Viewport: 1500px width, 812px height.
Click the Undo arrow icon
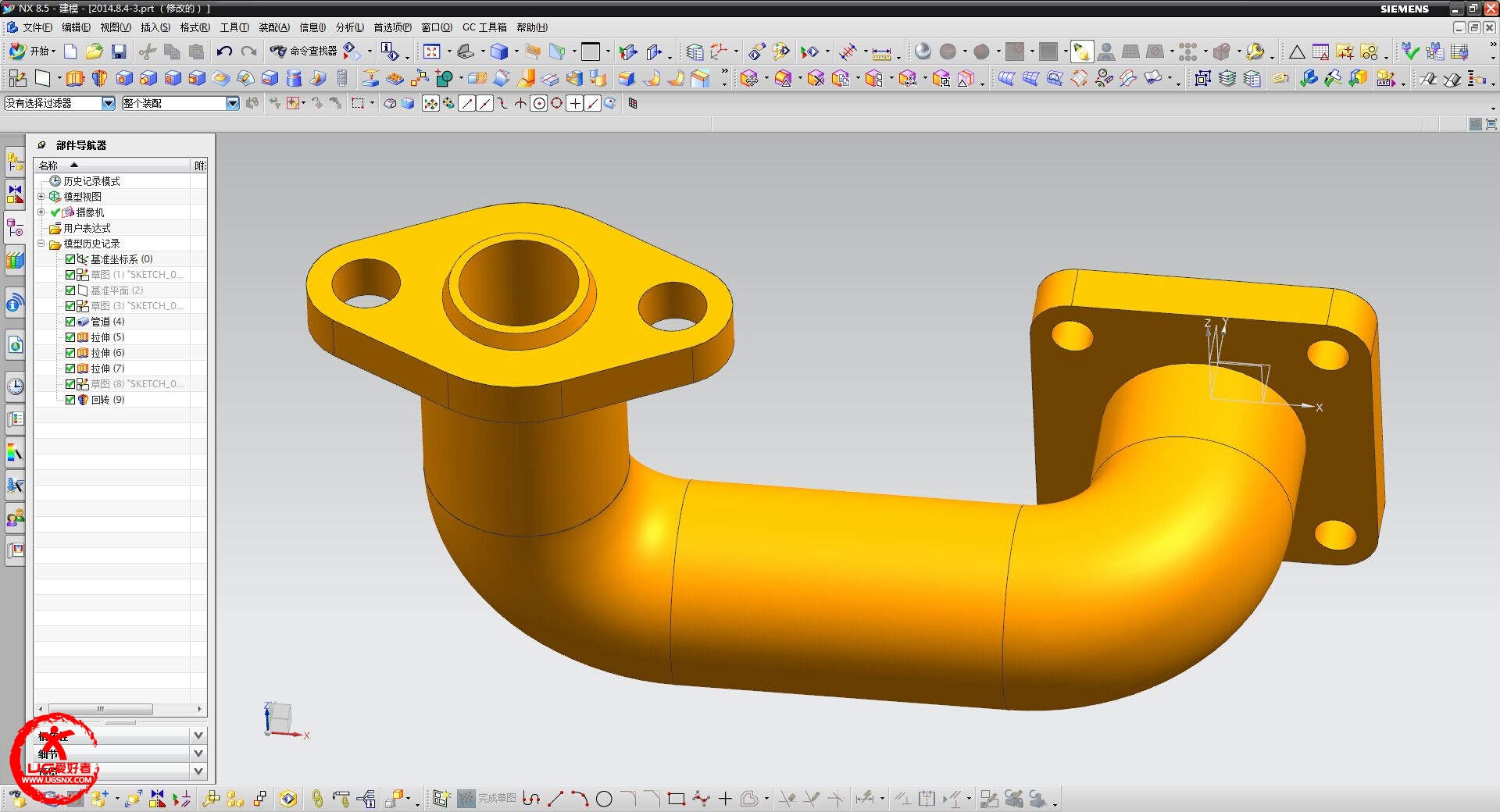(x=224, y=52)
